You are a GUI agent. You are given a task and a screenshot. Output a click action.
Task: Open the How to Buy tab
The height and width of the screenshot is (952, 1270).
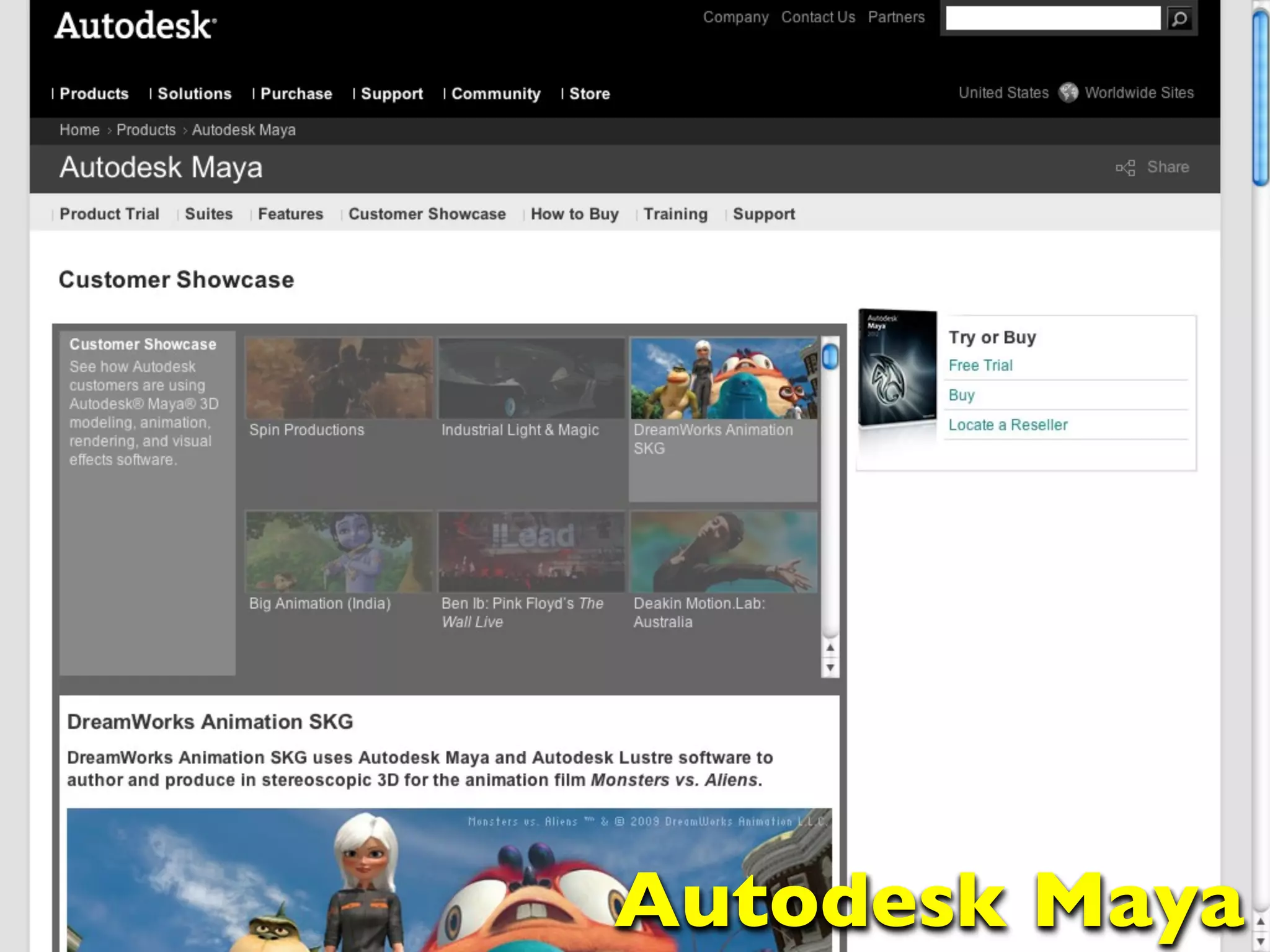point(575,214)
